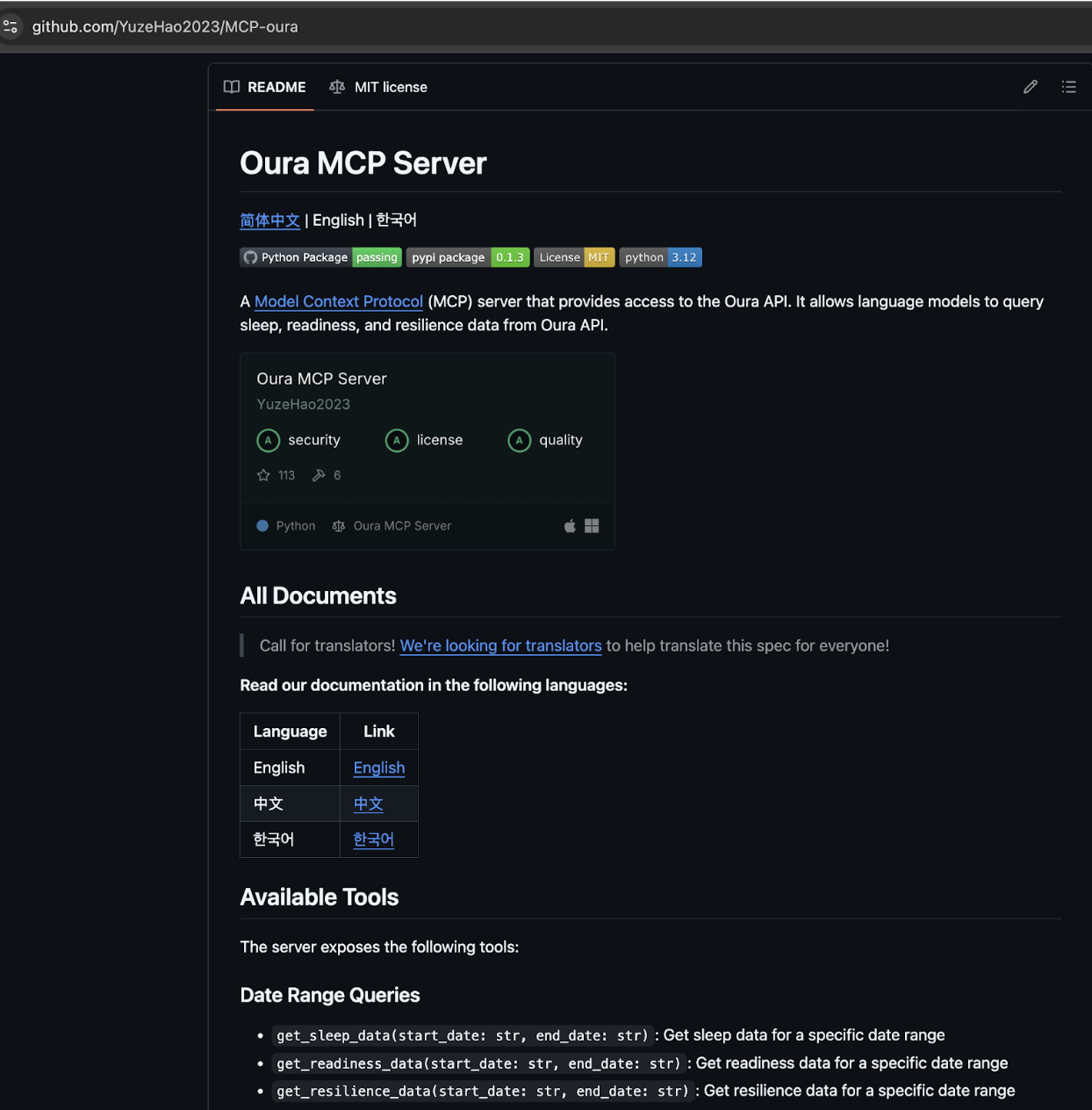Open the README outline list icon
Screen dimensions: 1092x1110
(1069, 87)
